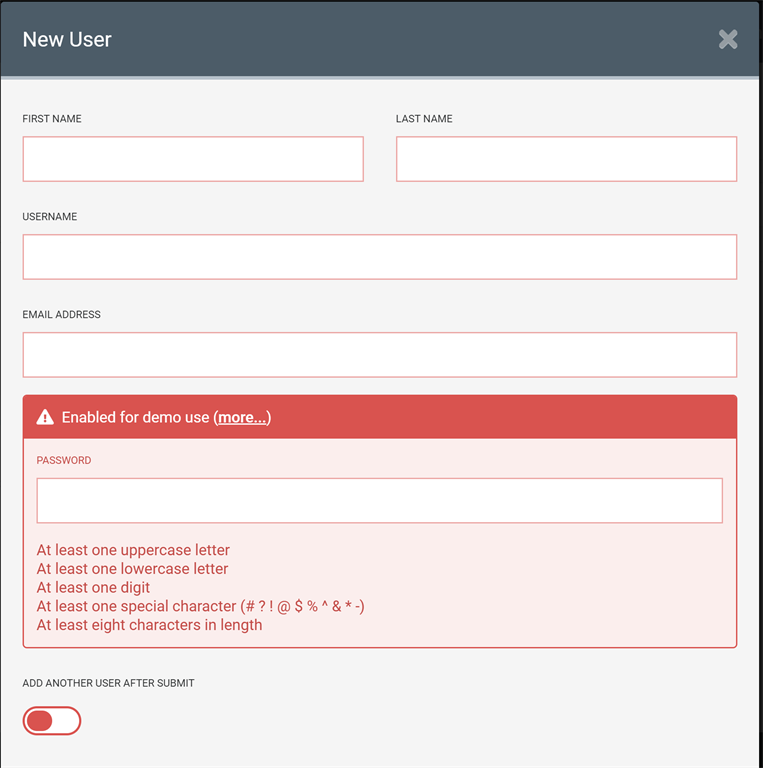Focus the Email Address field

click(x=380, y=355)
